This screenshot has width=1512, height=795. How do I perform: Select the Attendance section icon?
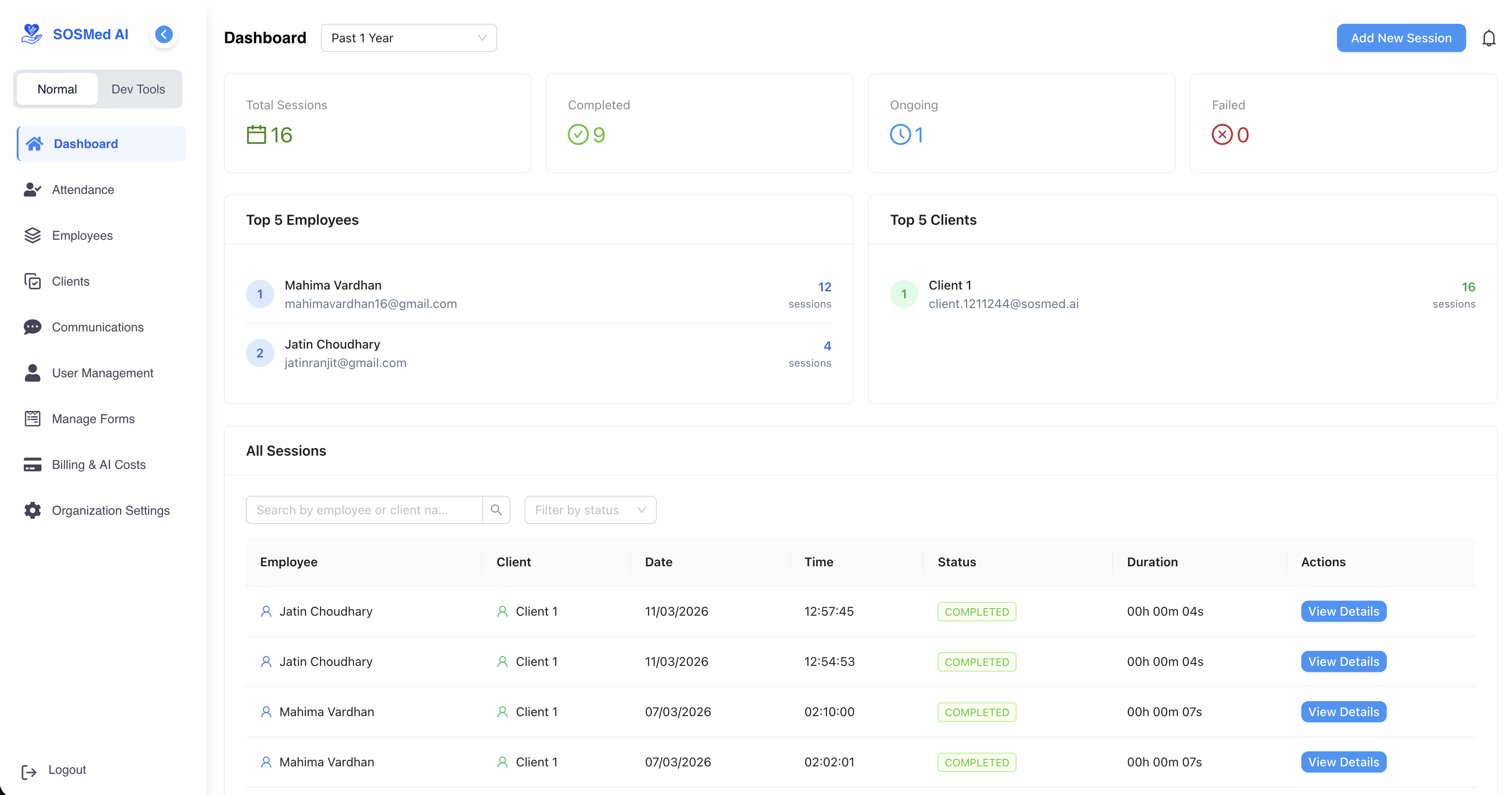click(x=32, y=189)
